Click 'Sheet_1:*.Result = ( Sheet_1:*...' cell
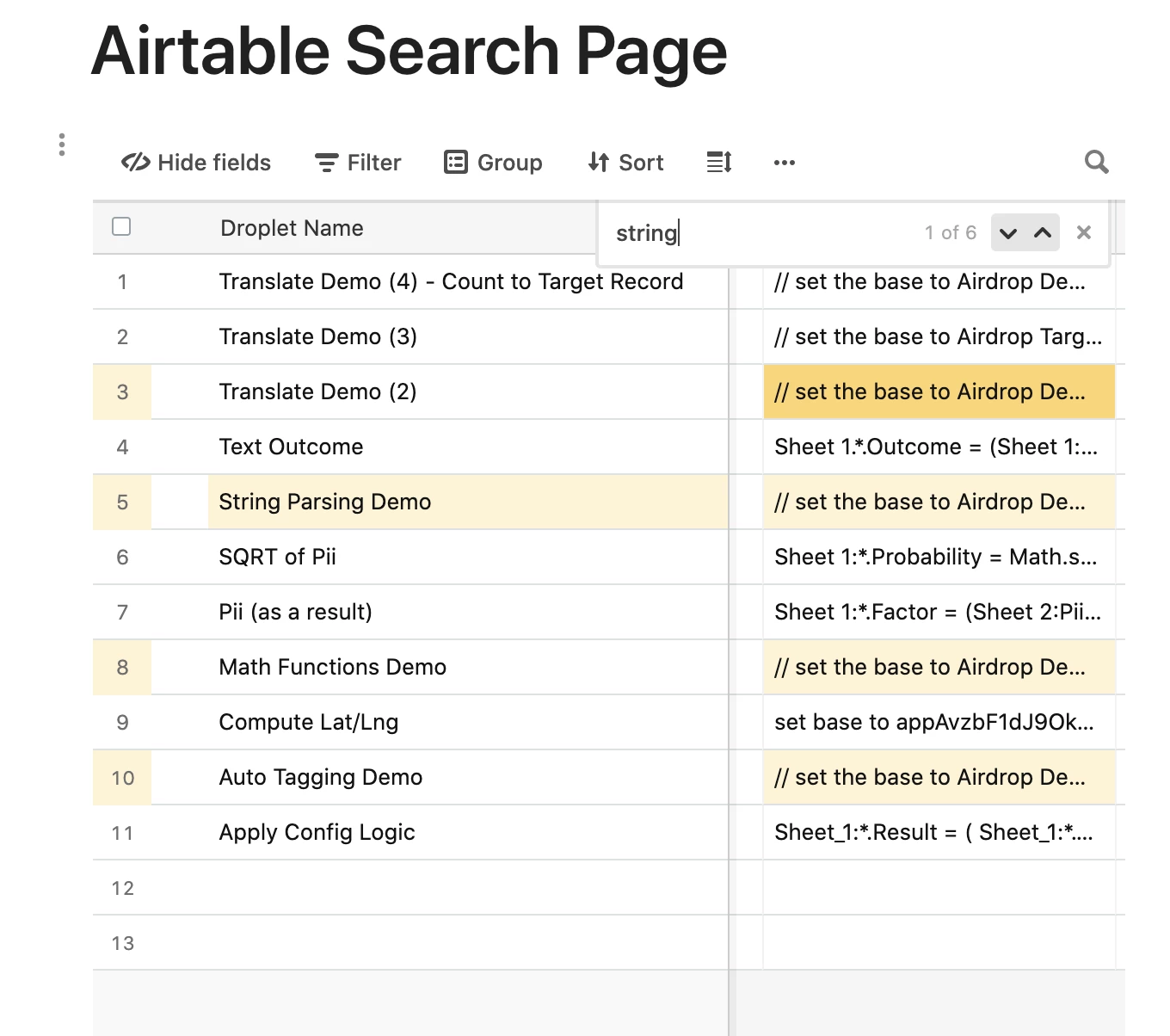1170x1036 pixels. 939,832
